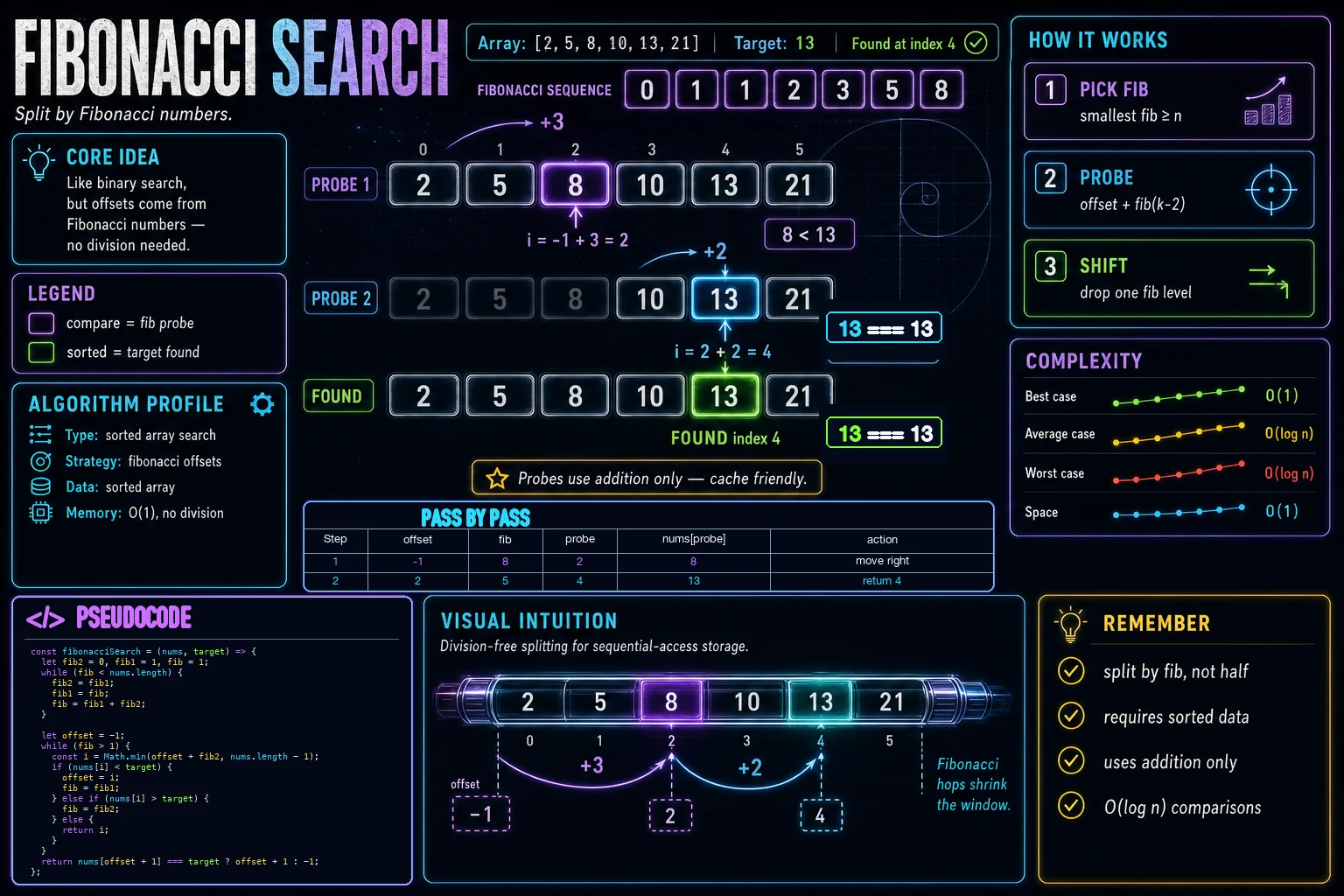Toggle the check beside requires sorted data

(1071, 716)
